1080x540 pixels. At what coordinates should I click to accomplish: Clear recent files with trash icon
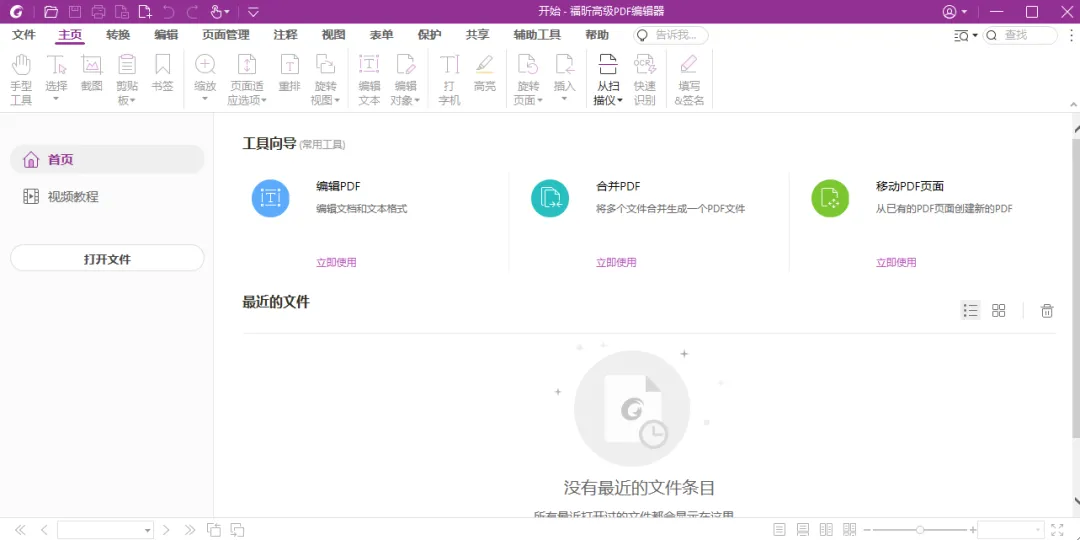[1047, 311]
